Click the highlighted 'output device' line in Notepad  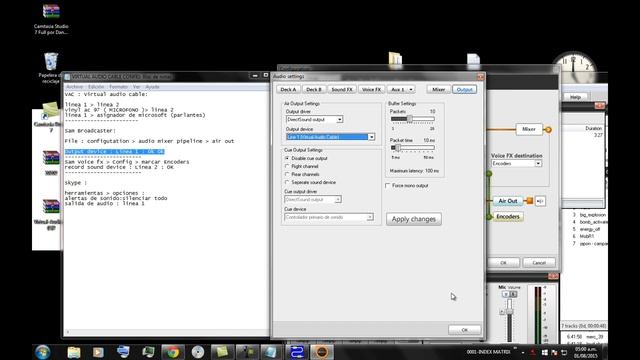[115, 151]
